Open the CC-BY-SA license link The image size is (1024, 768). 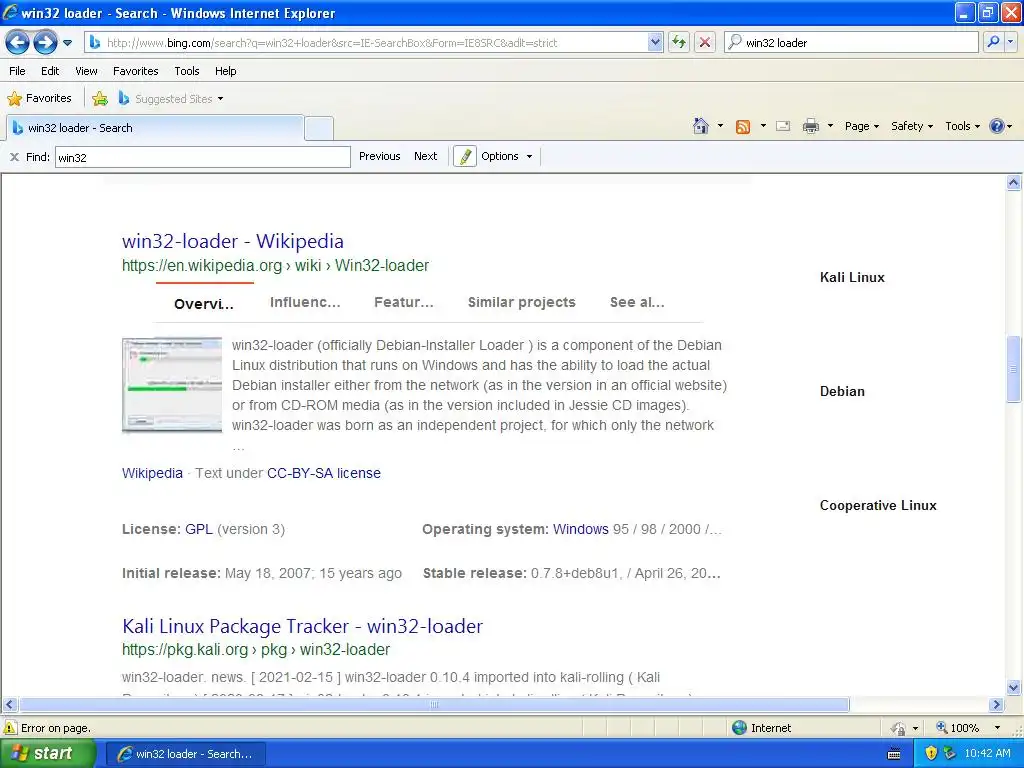click(x=324, y=473)
